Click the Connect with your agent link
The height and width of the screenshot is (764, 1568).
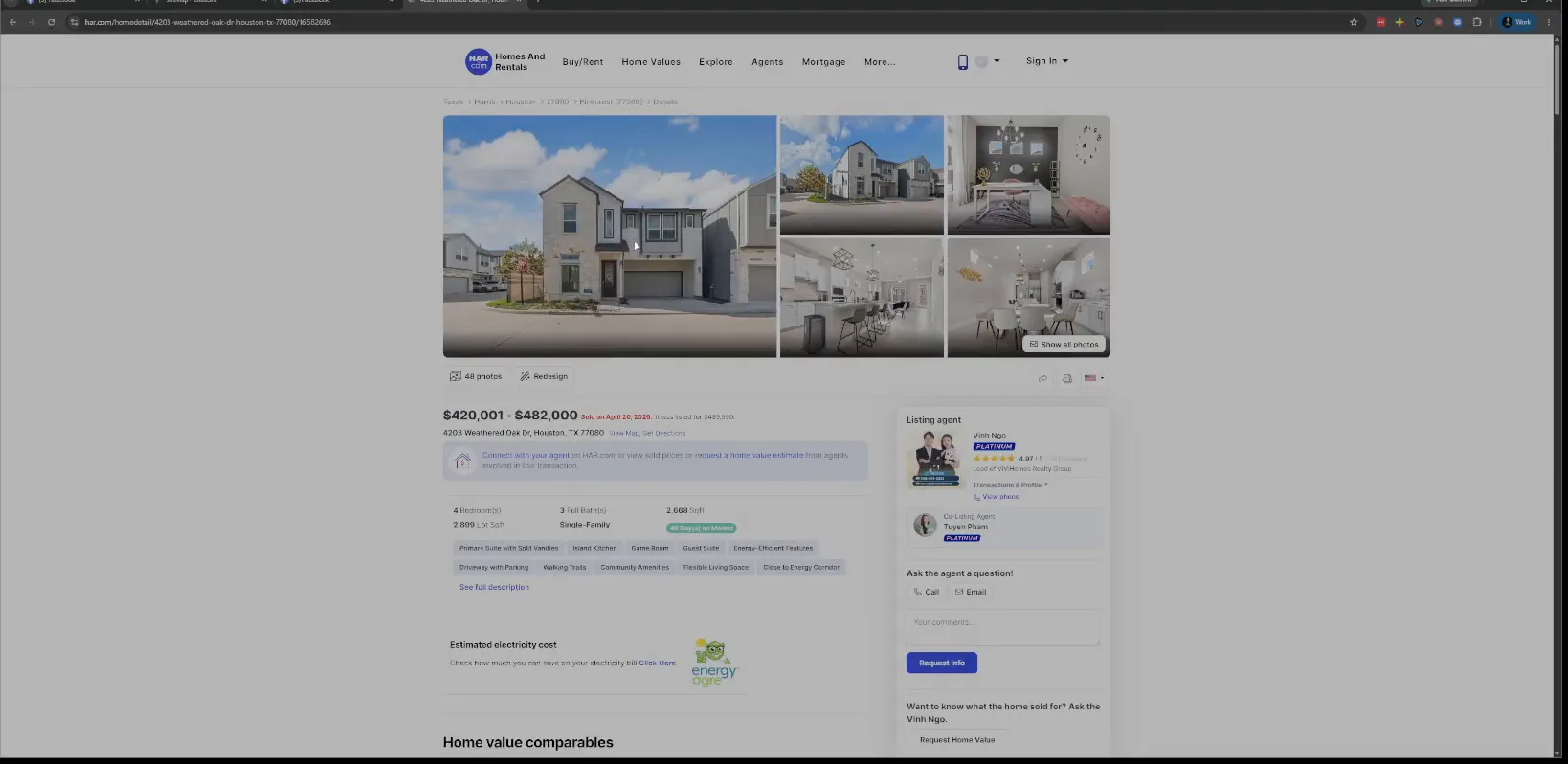click(526, 455)
